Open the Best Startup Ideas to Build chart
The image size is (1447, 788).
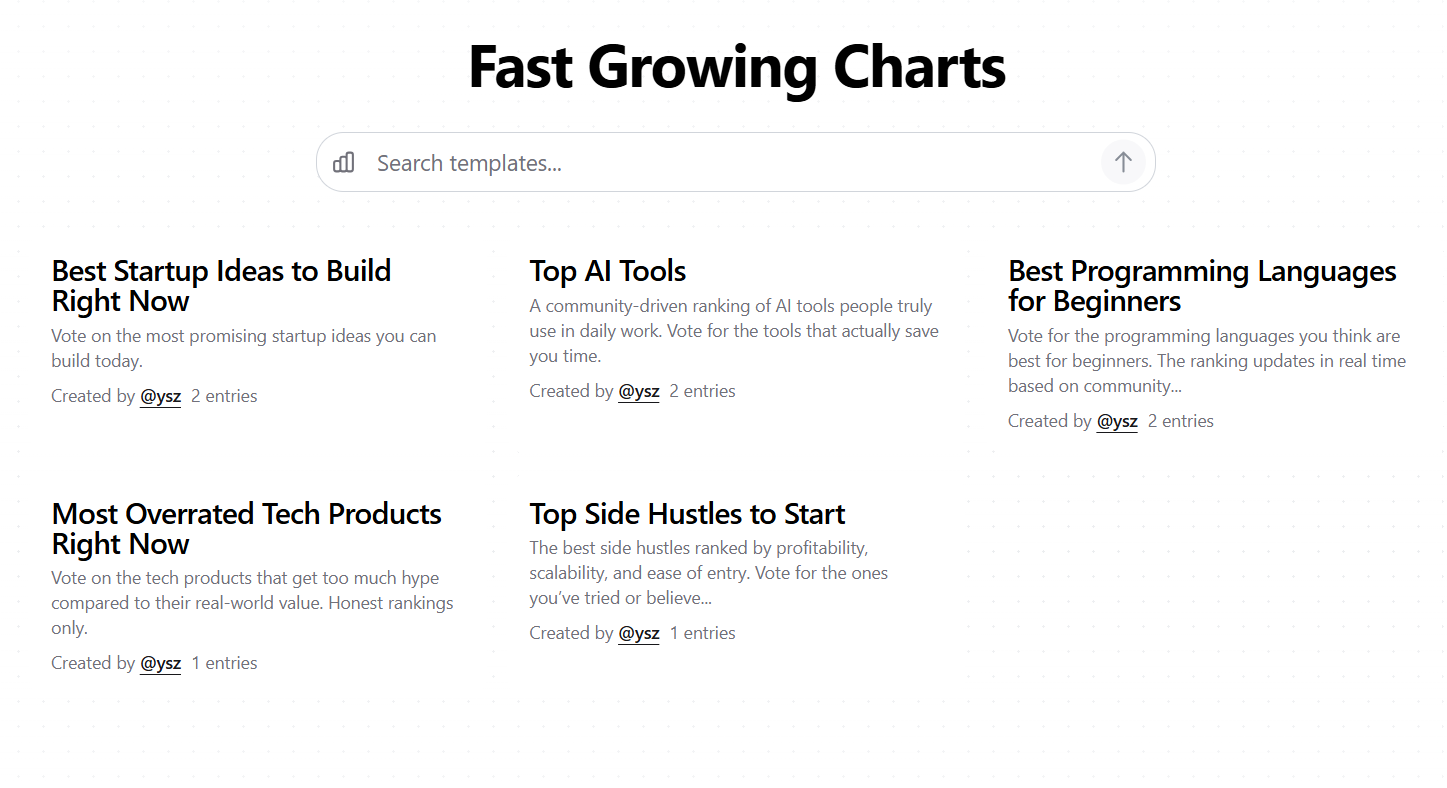point(221,285)
